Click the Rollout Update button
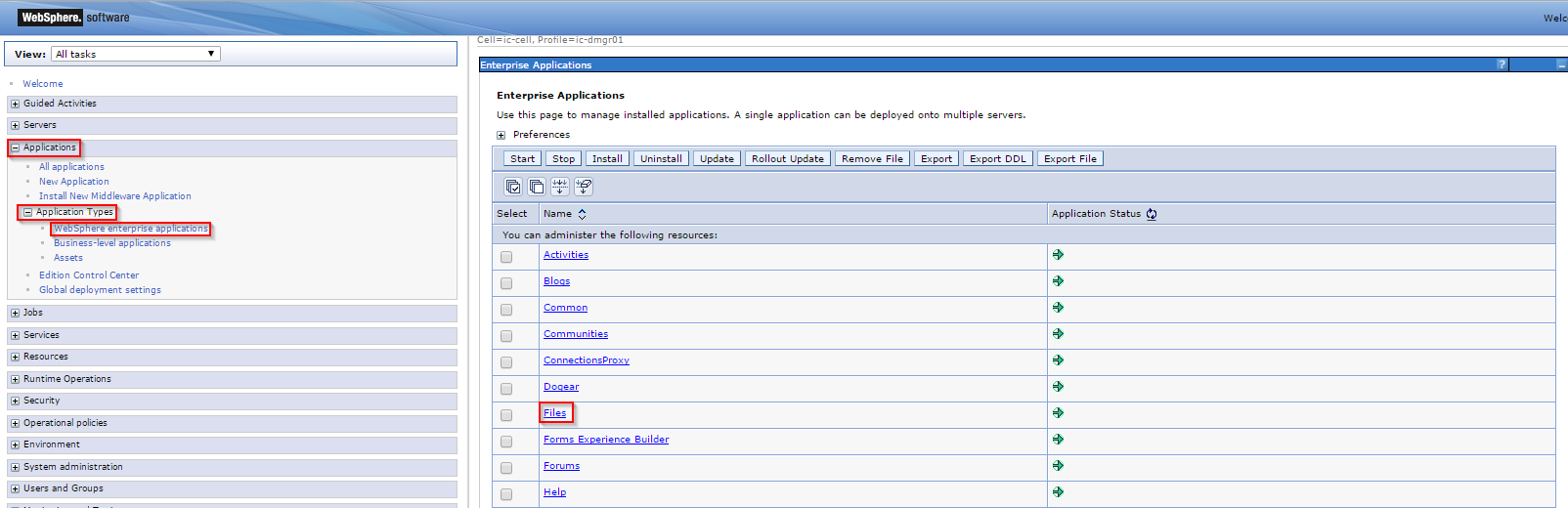 coord(788,158)
